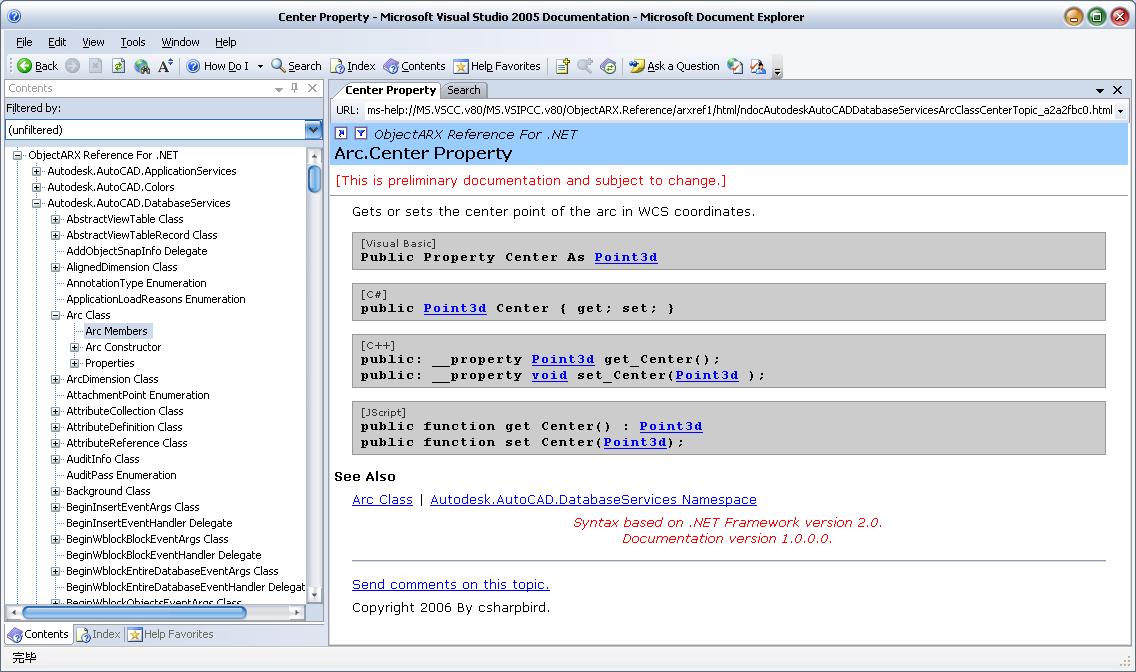Viewport: 1136px width, 672px height.
Task: Check question status via the toolbar icon
Action: pos(735,66)
